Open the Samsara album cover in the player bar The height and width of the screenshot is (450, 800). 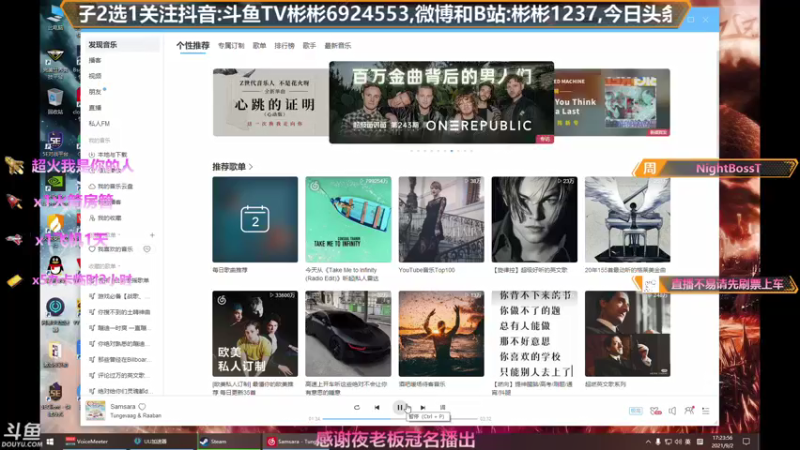(95, 410)
